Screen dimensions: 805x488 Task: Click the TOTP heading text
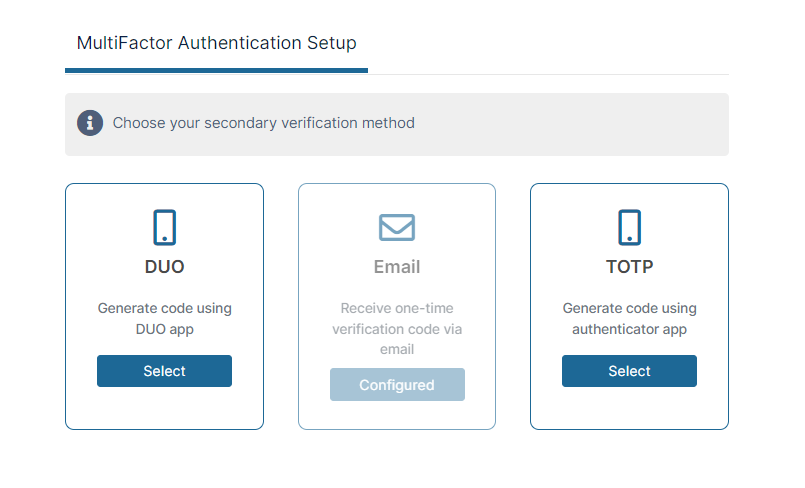629,267
